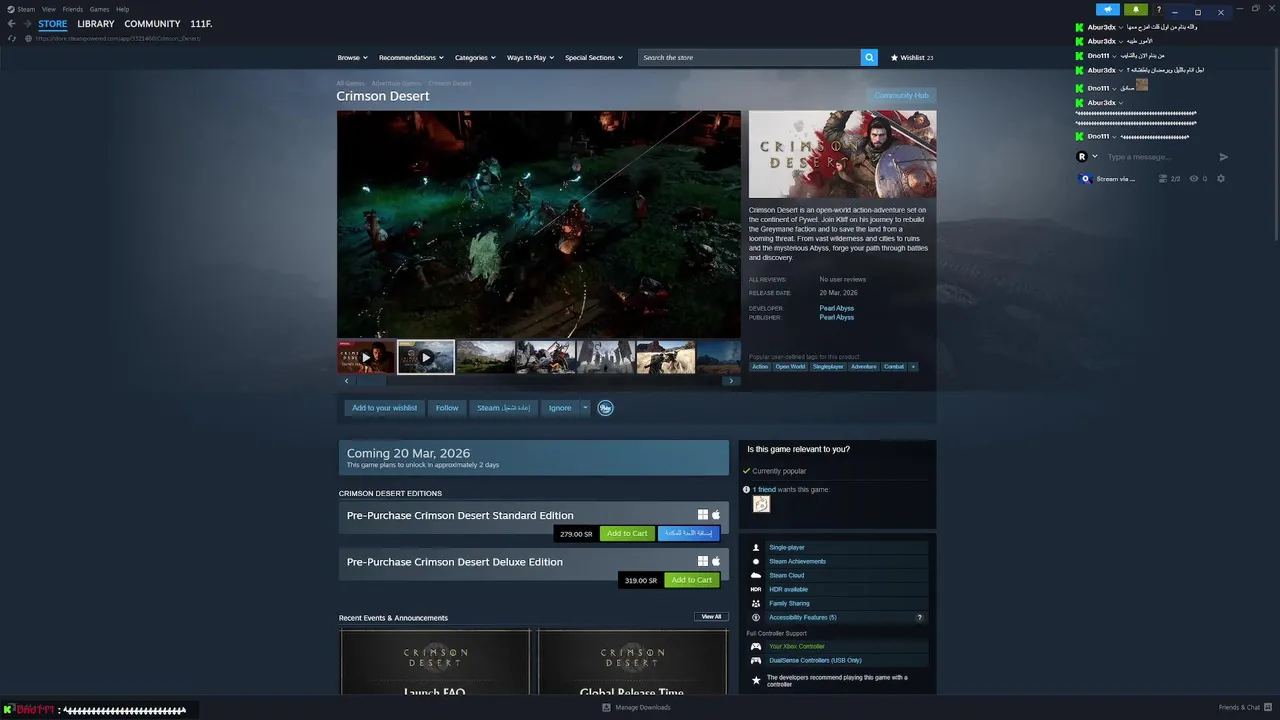Click the Accessibility Features (5) link
1280x720 pixels.
[803, 617]
